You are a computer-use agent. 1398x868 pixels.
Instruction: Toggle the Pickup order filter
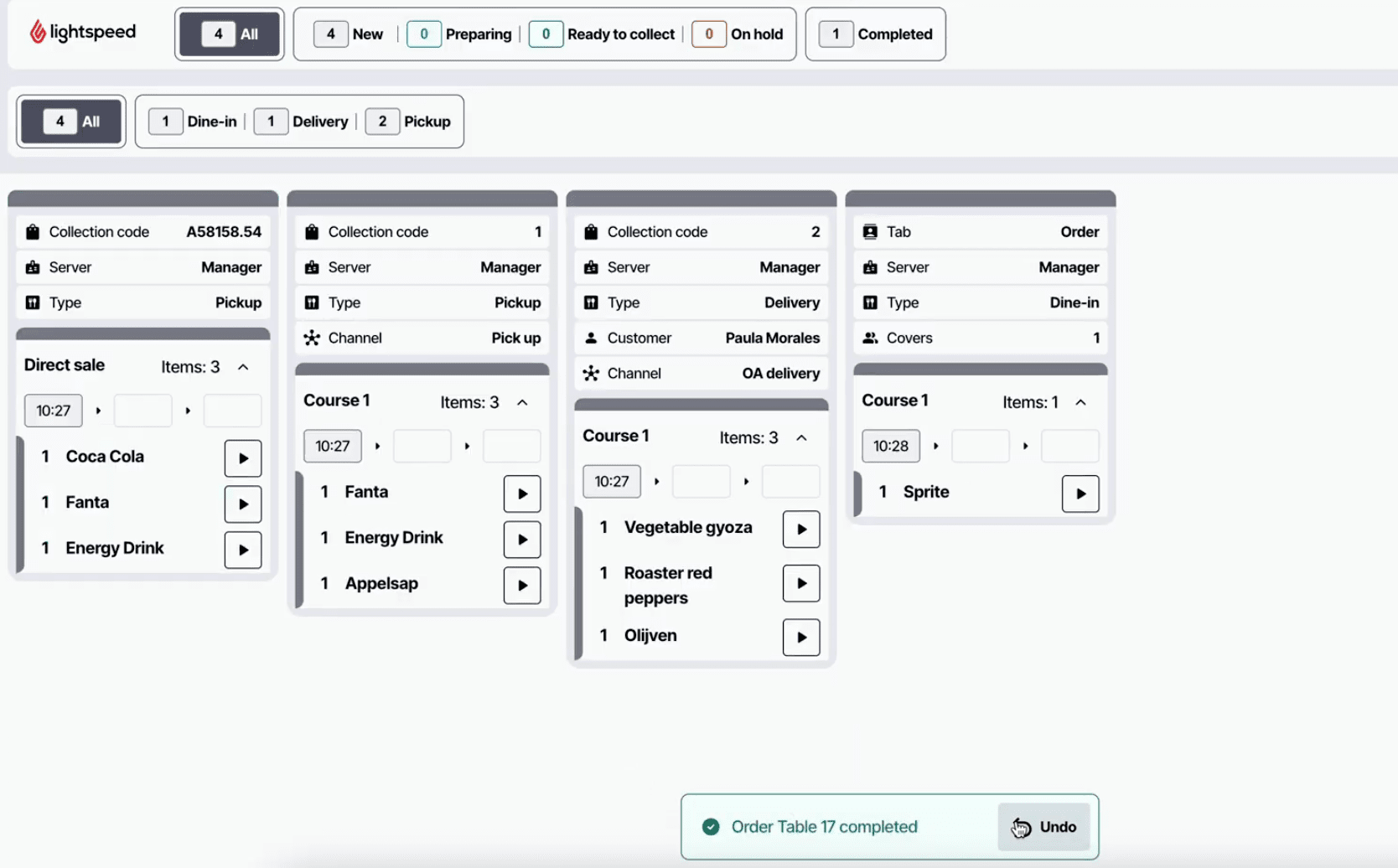point(410,121)
